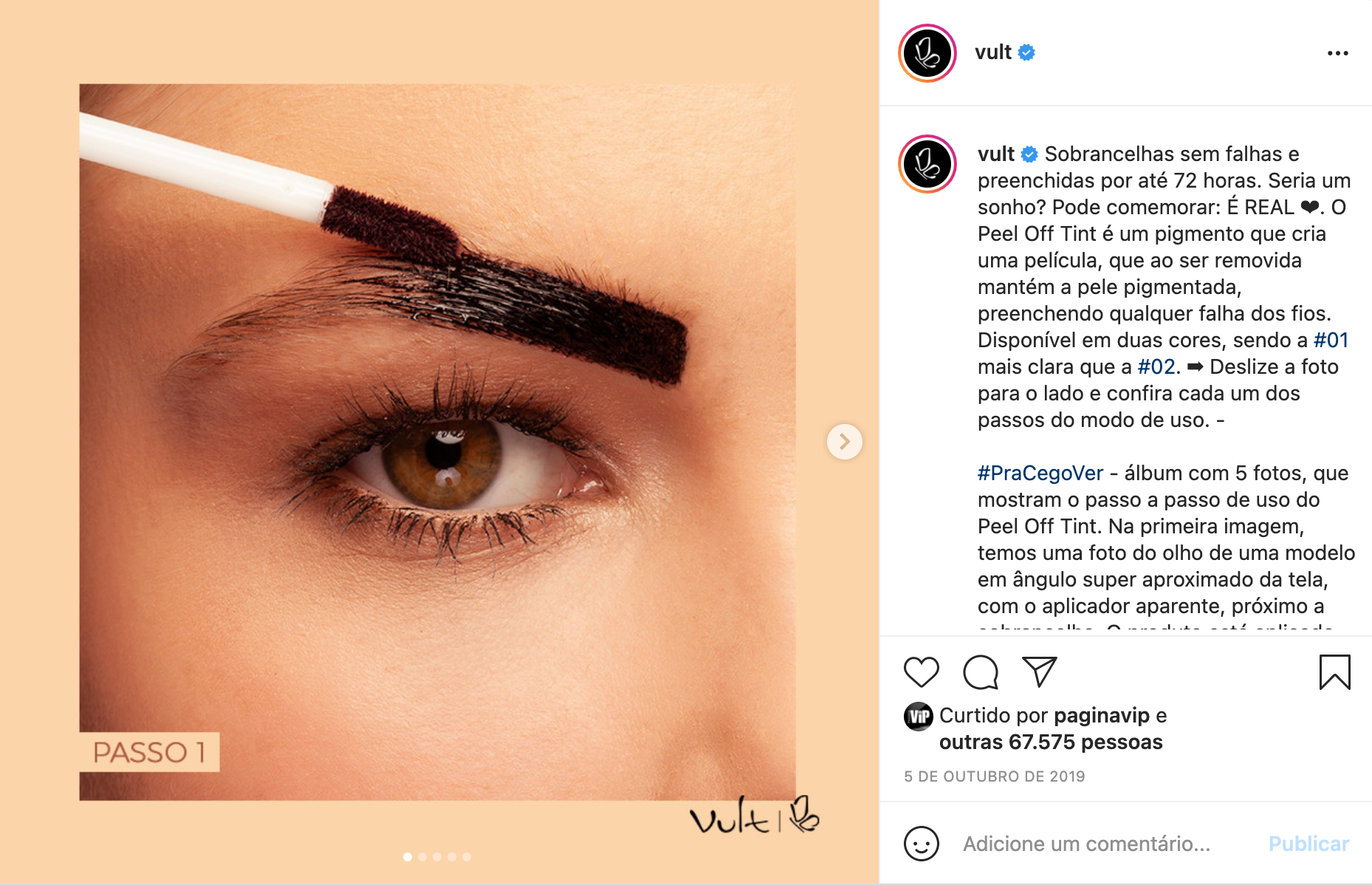Image resolution: width=1372 pixels, height=885 pixels.
Task: Open the three-dot options menu
Action: tap(1337, 53)
